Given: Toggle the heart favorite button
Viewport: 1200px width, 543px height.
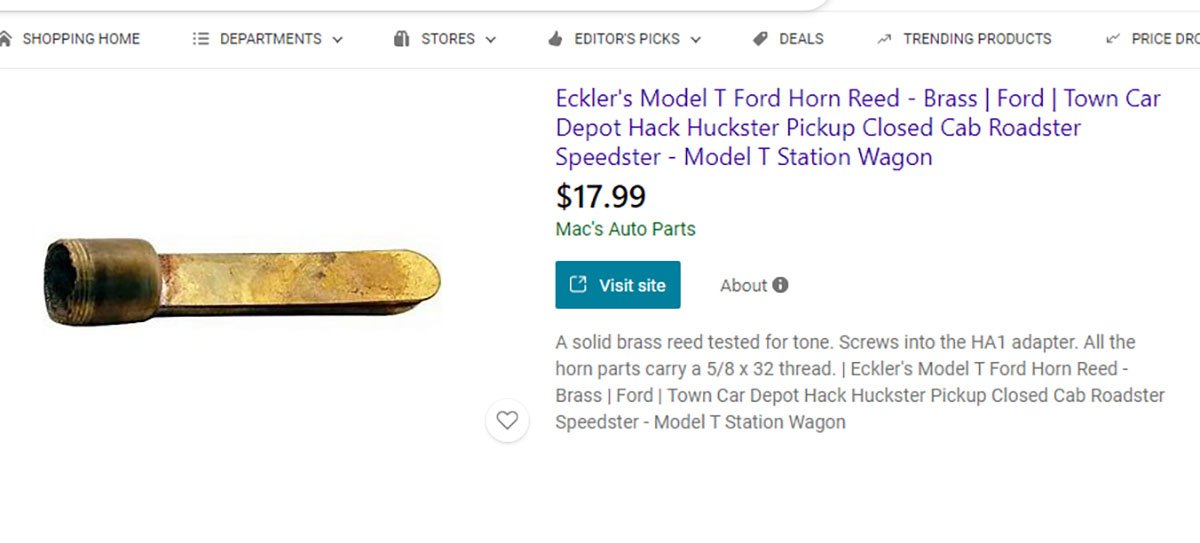Looking at the screenshot, I should (x=507, y=420).
